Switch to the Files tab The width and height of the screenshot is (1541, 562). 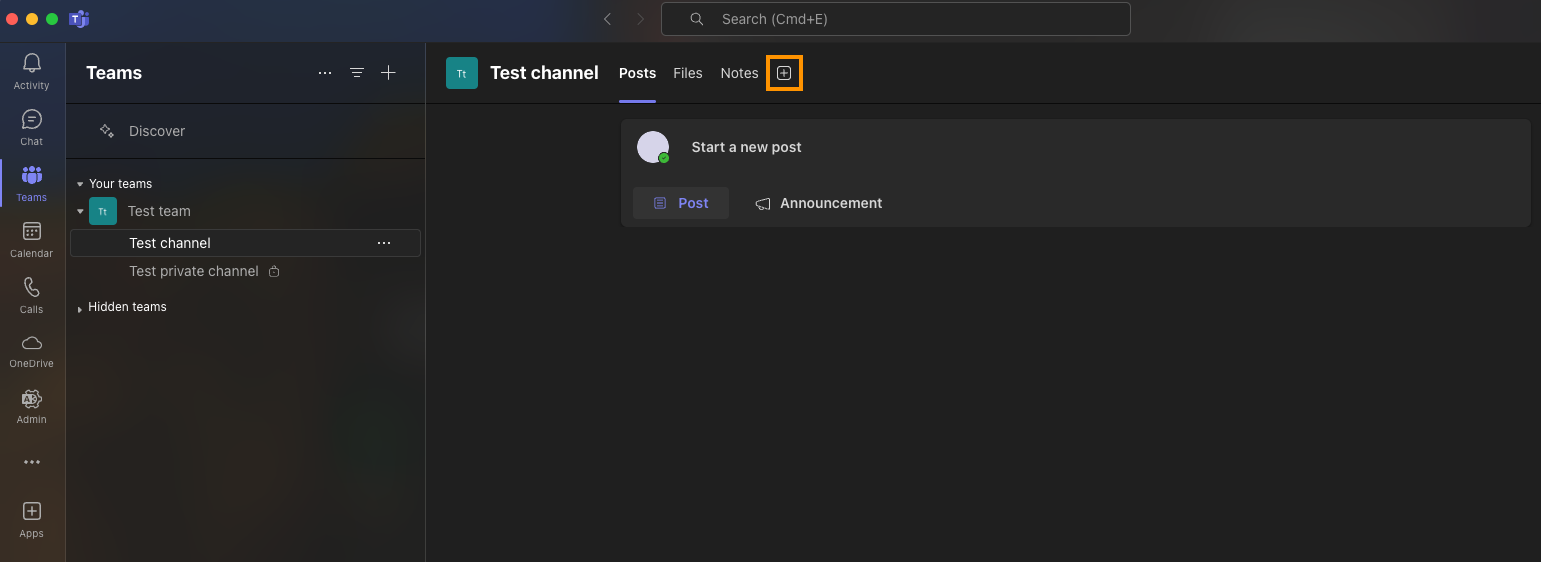(688, 73)
